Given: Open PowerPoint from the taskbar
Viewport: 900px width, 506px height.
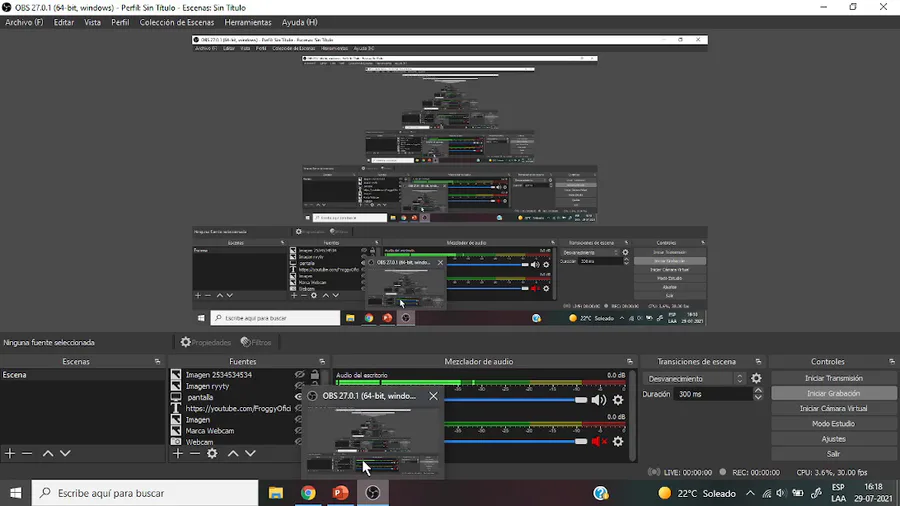Looking at the screenshot, I should [x=340, y=493].
